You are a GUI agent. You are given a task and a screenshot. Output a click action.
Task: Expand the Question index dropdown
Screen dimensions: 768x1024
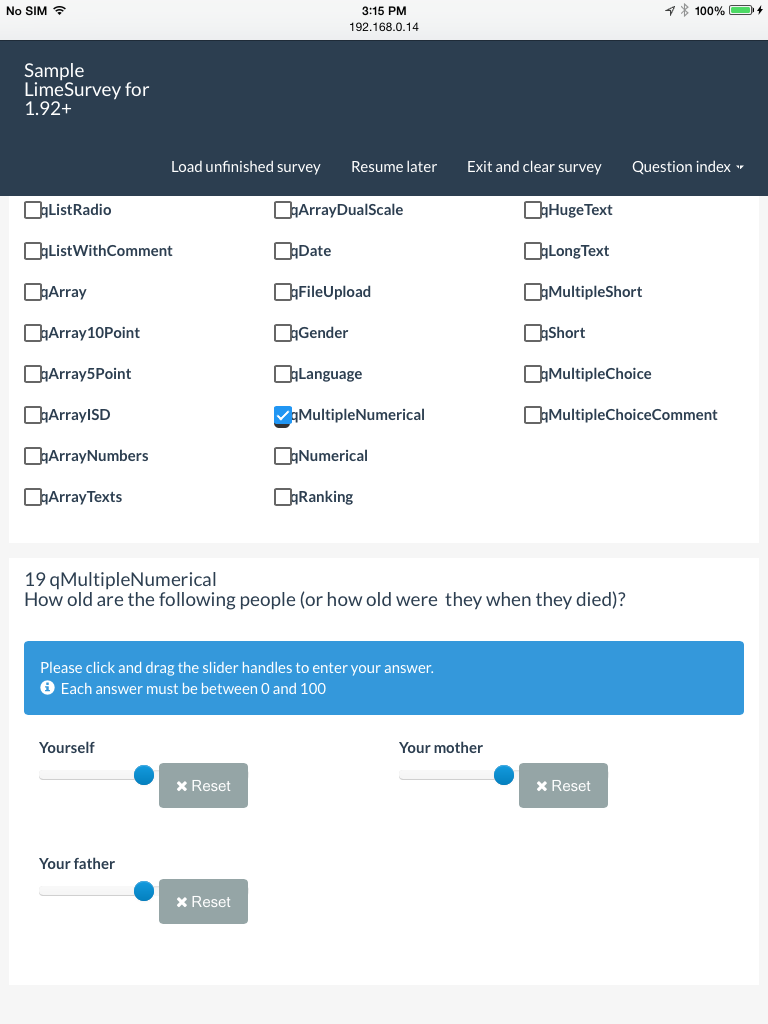[x=688, y=167]
